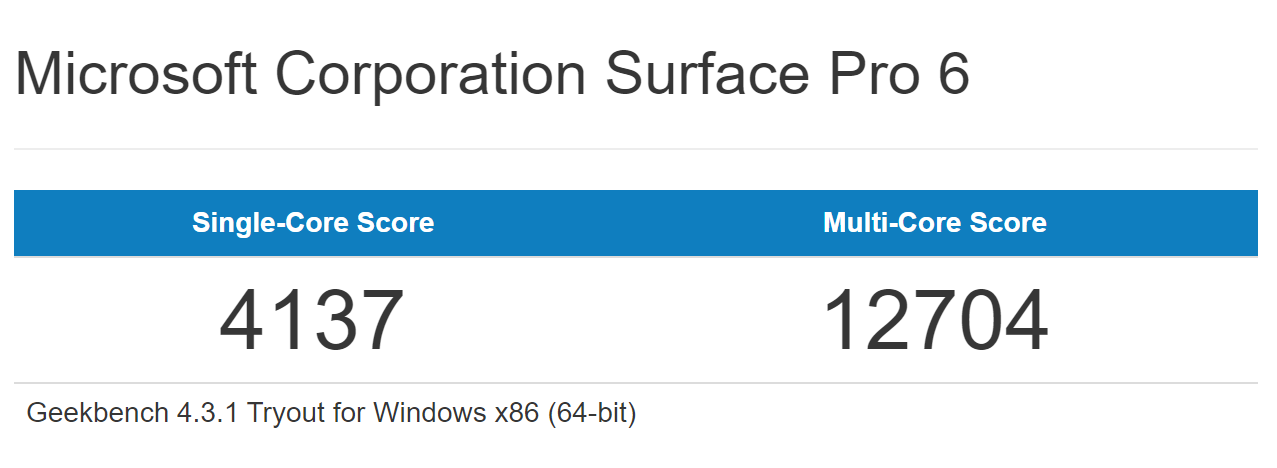The width and height of the screenshot is (1277, 468).
Task: Select the multi-core result 12704
Action: coord(935,322)
